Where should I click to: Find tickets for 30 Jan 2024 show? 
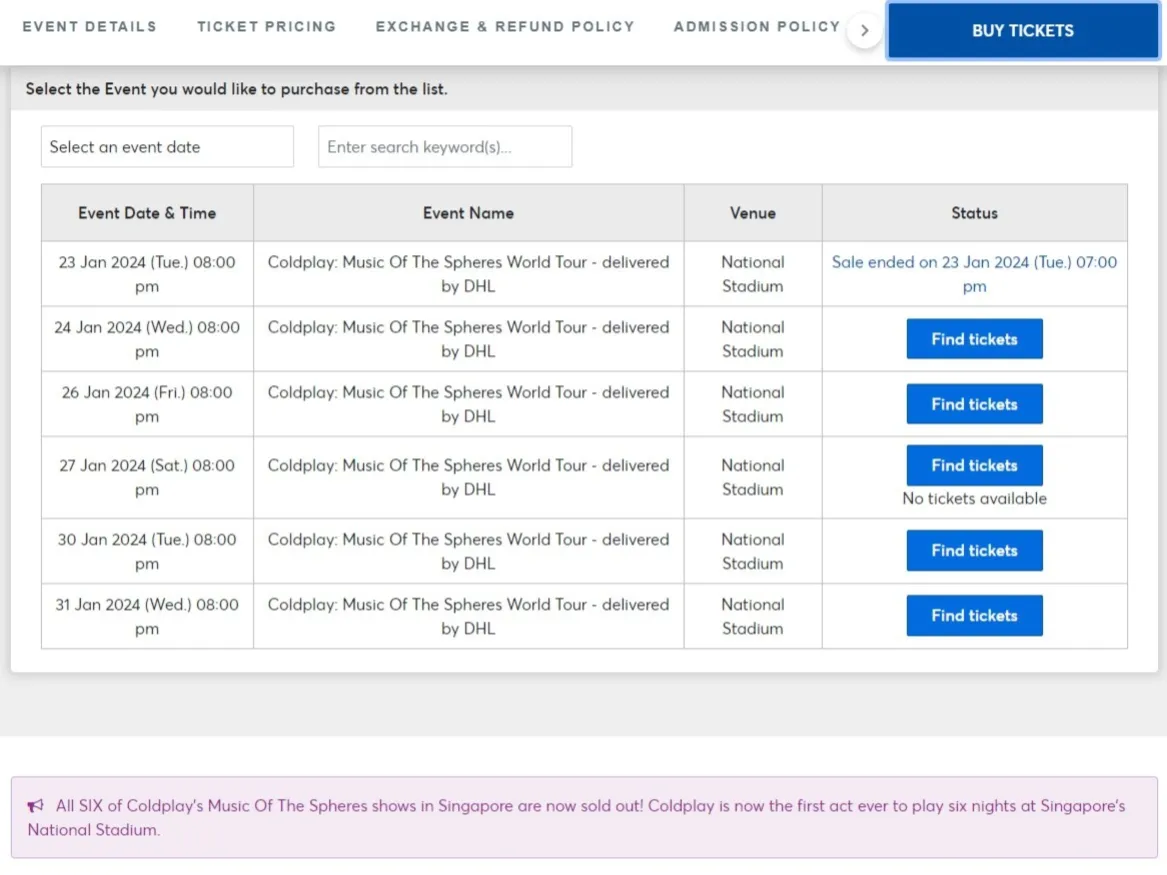coord(974,550)
